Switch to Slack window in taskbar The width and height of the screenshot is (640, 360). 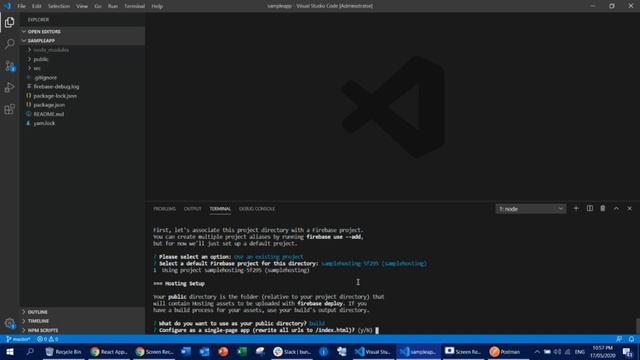tap(292, 352)
